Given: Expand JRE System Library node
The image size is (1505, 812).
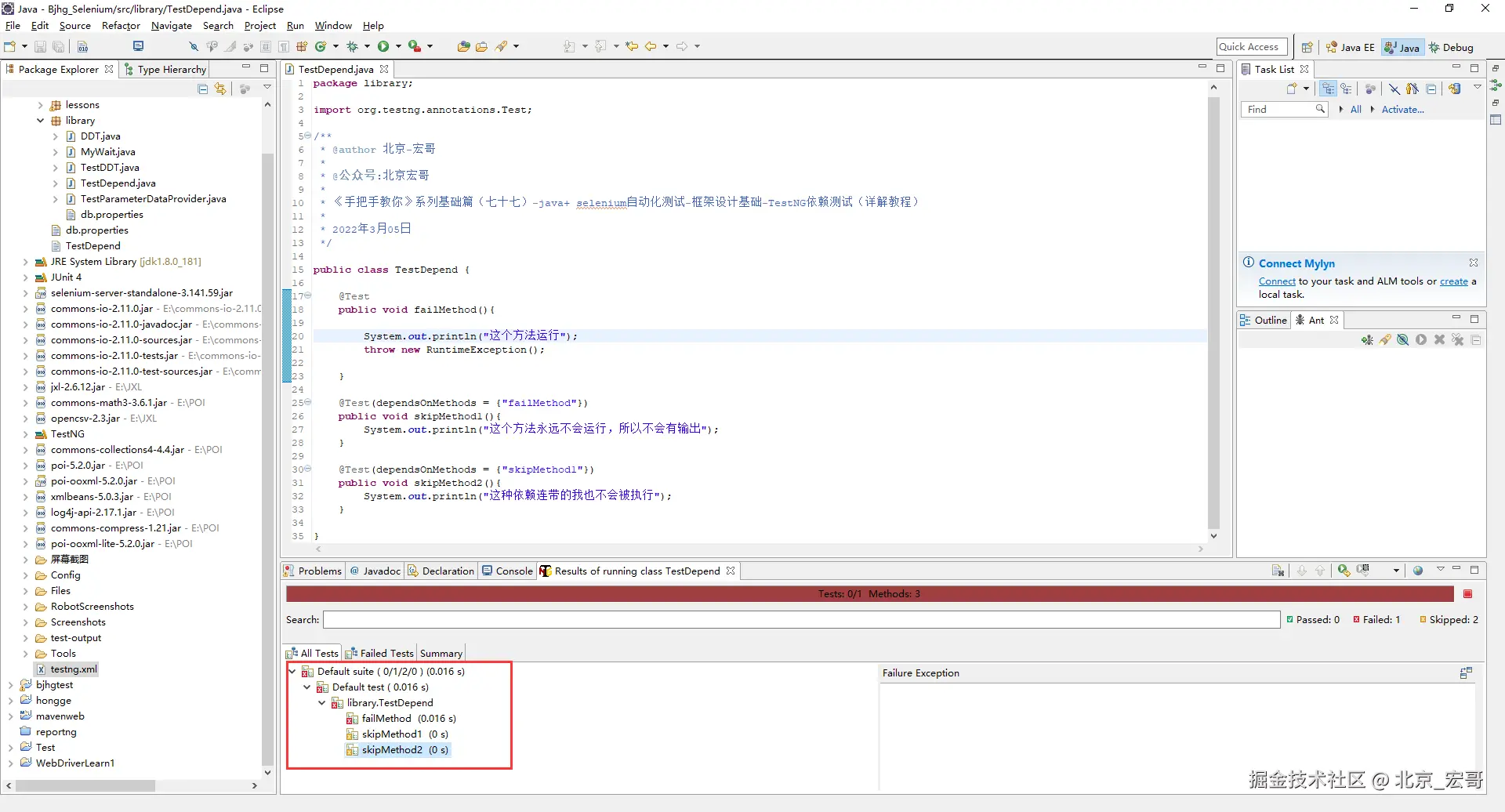Looking at the screenshot, I should 26,262.
